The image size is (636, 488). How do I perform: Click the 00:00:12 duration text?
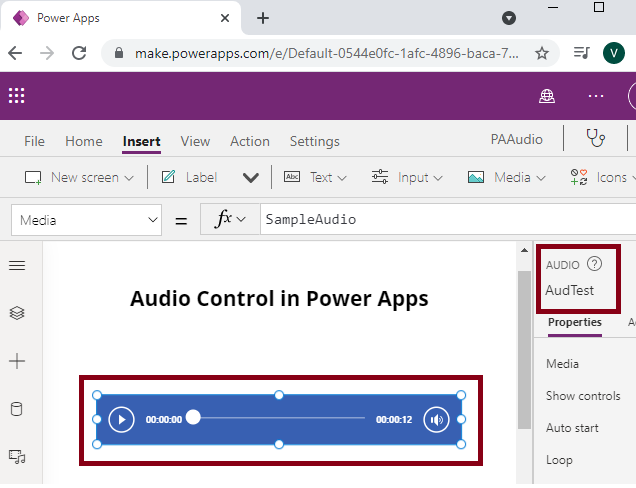(393, 419)
